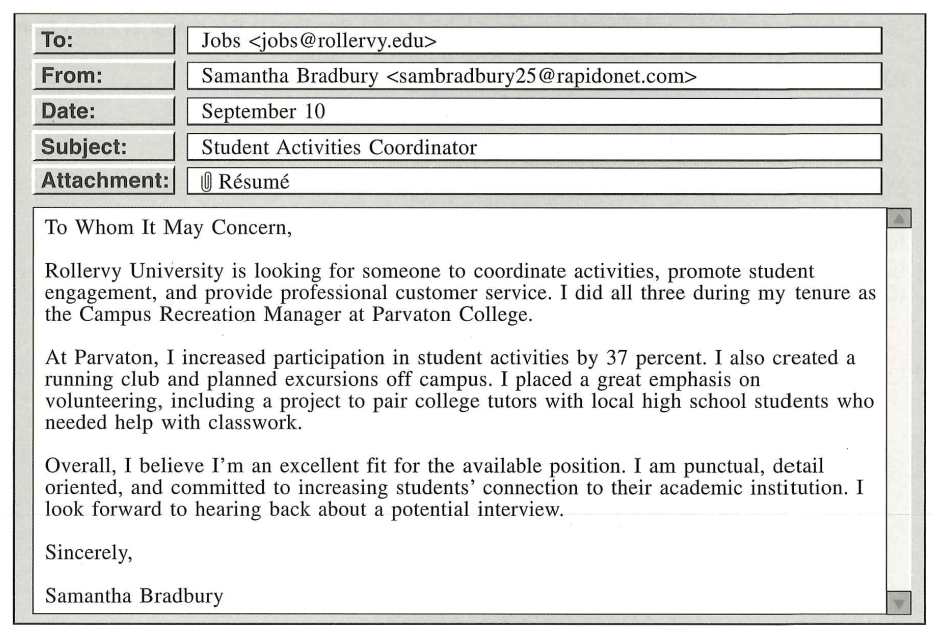940x637 pixels.
Task: Click the scrollbar up arrow
Action: coord(899,218)
